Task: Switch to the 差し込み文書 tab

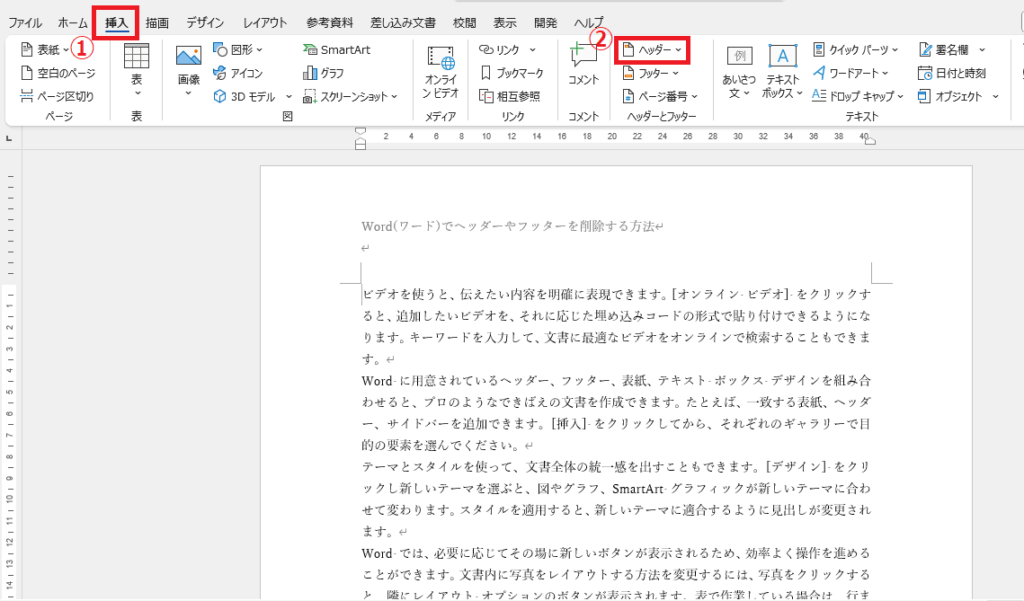Action: pos(403,23)
